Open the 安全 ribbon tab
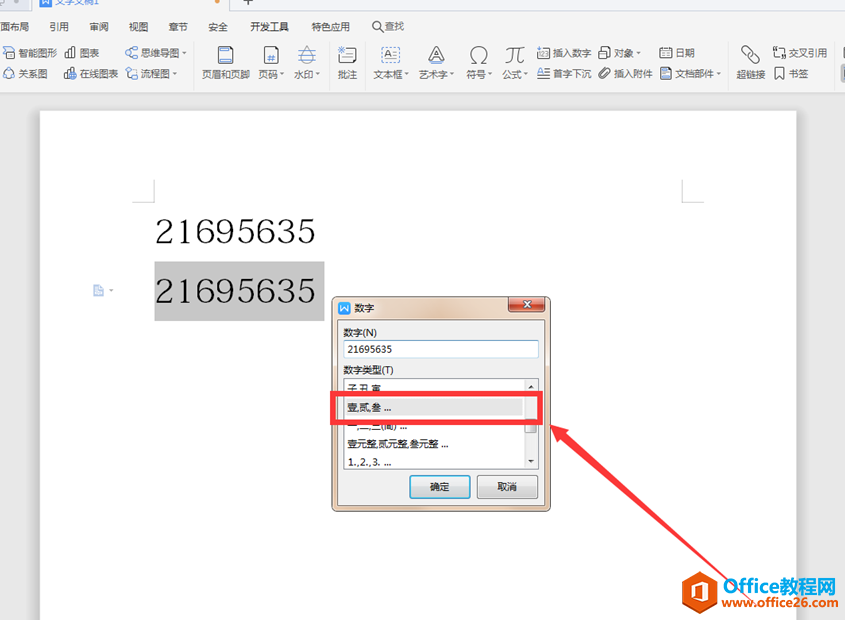 (218, 26)
